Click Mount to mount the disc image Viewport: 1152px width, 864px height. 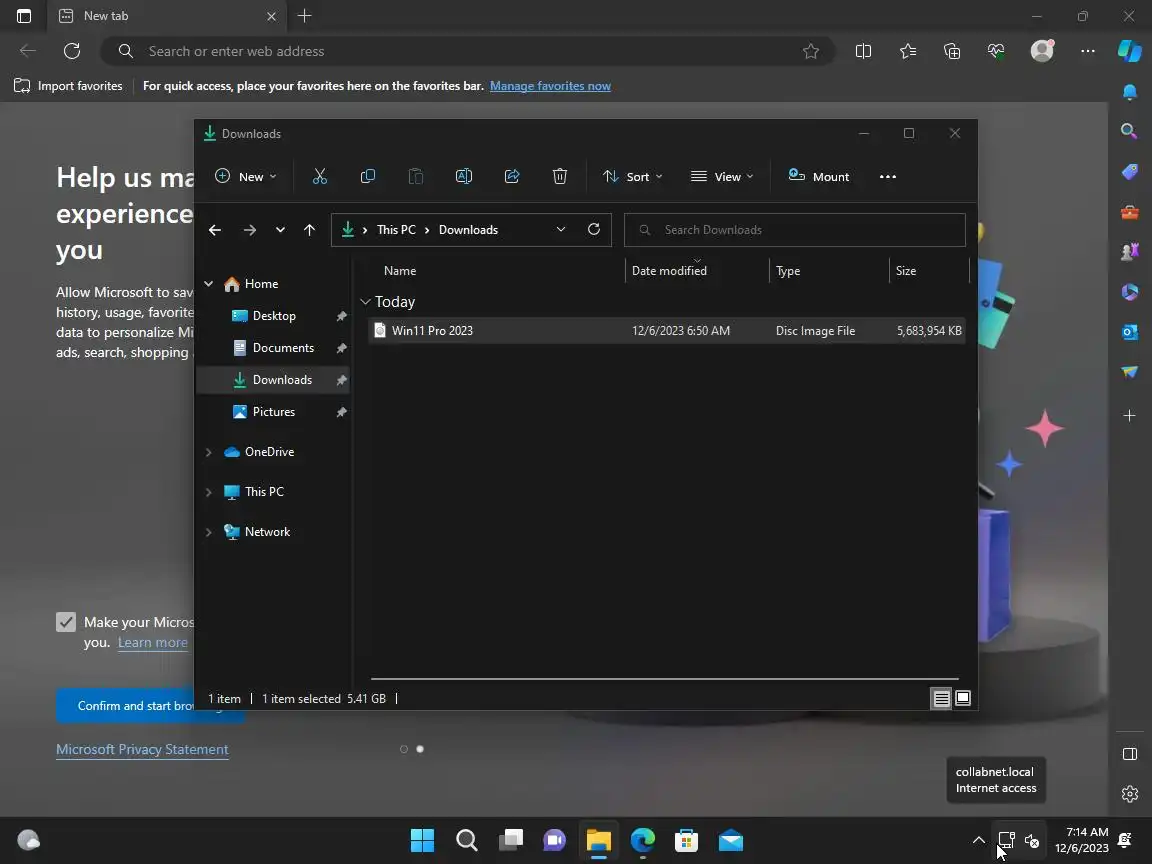coord(818,176)
